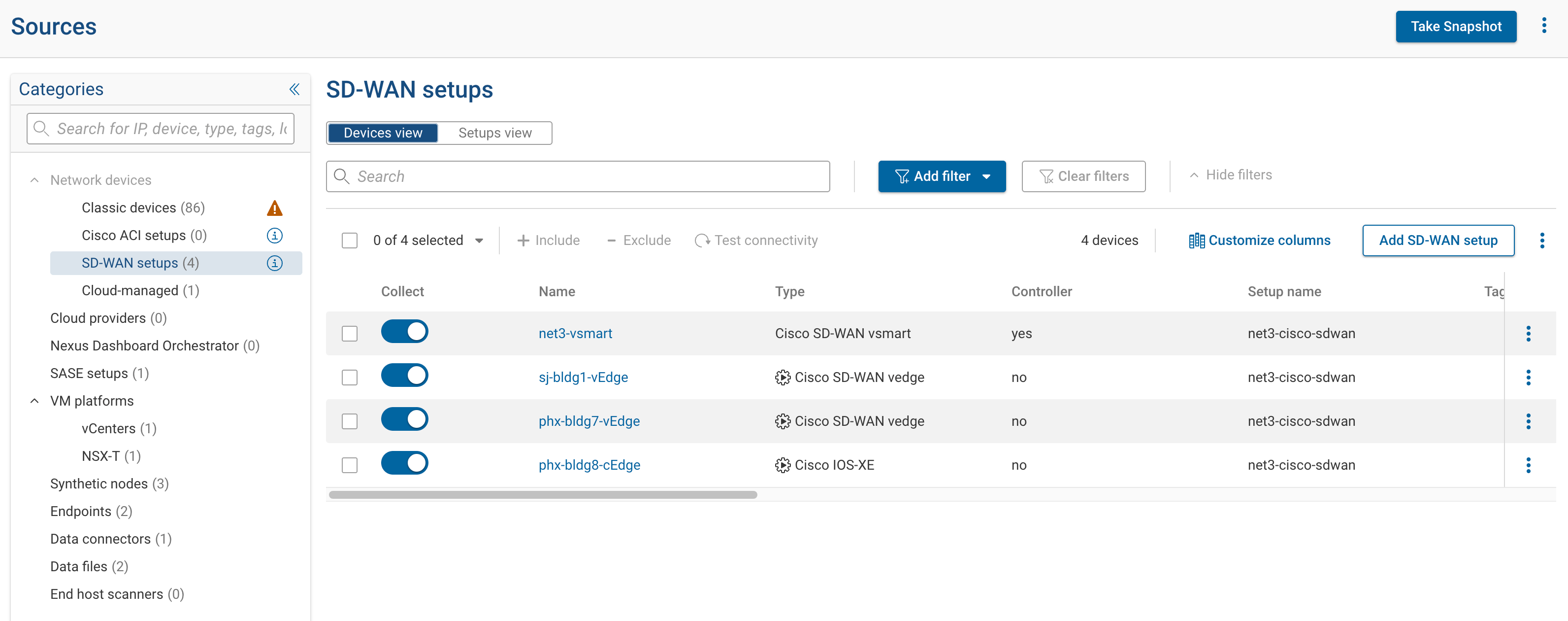This screenshot has height=621, width=1568.
Task: Collapse filters using Hide filters
Action: 1231,175
